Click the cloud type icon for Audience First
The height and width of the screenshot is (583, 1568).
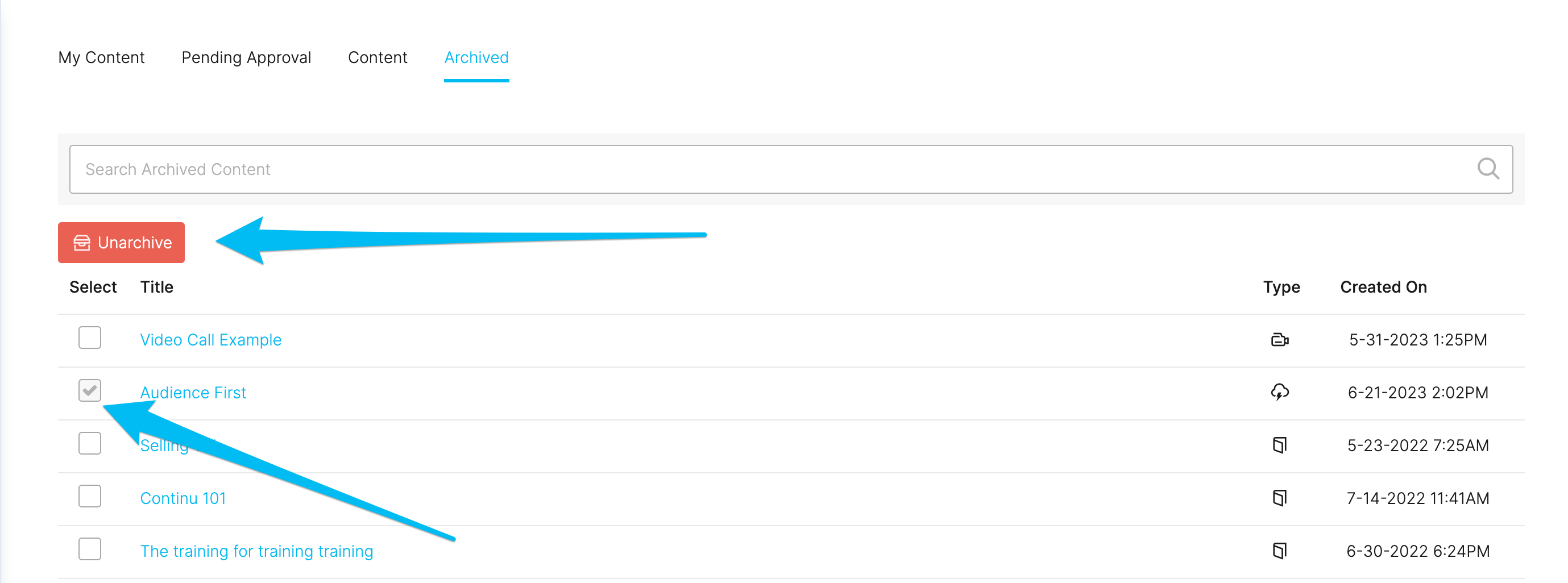click(1280, 392)
